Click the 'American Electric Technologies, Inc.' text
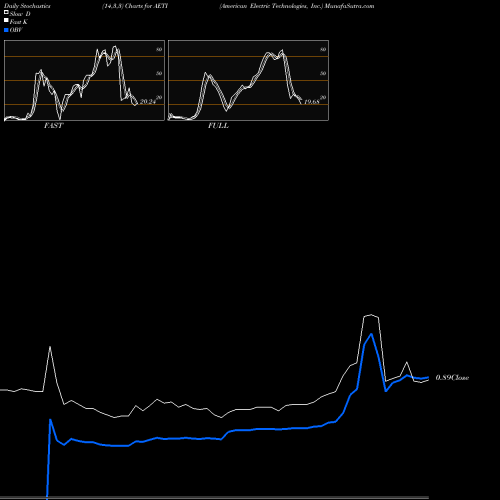Screen dimensions: 500x500 pos(271,6)
